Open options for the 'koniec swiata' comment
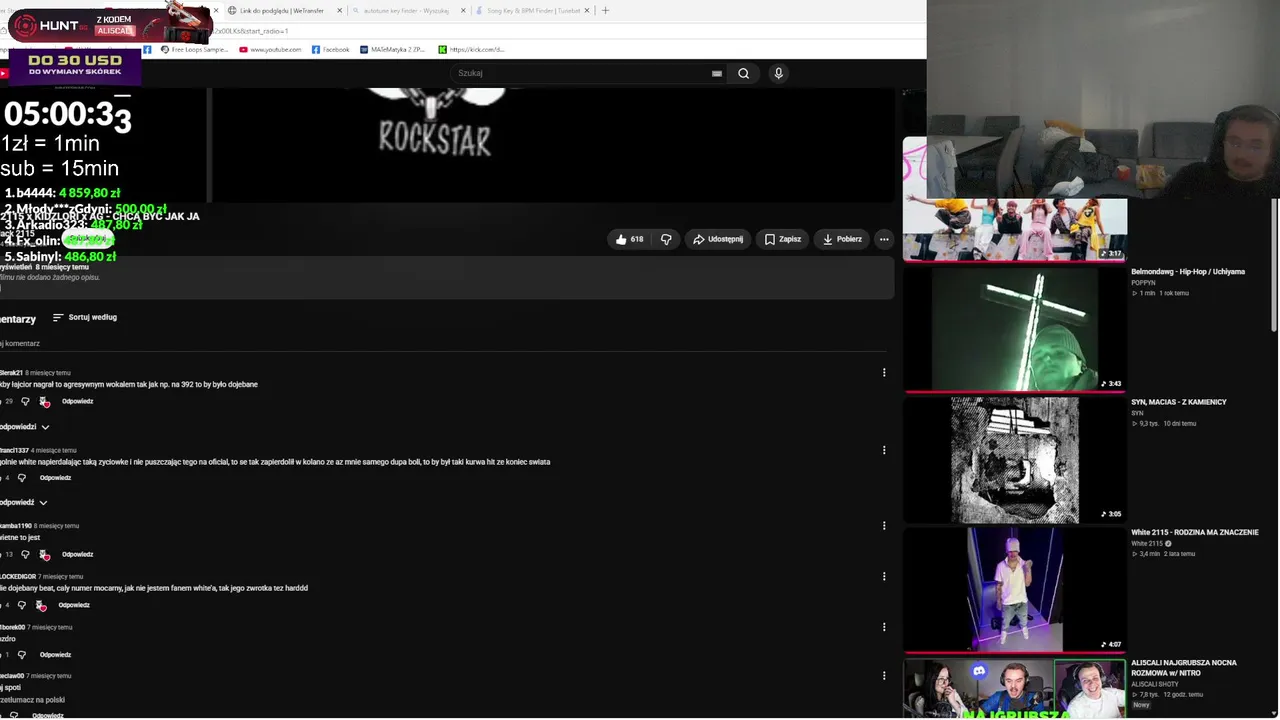This screenshot has width=1280, height=720. click(884, 450)
